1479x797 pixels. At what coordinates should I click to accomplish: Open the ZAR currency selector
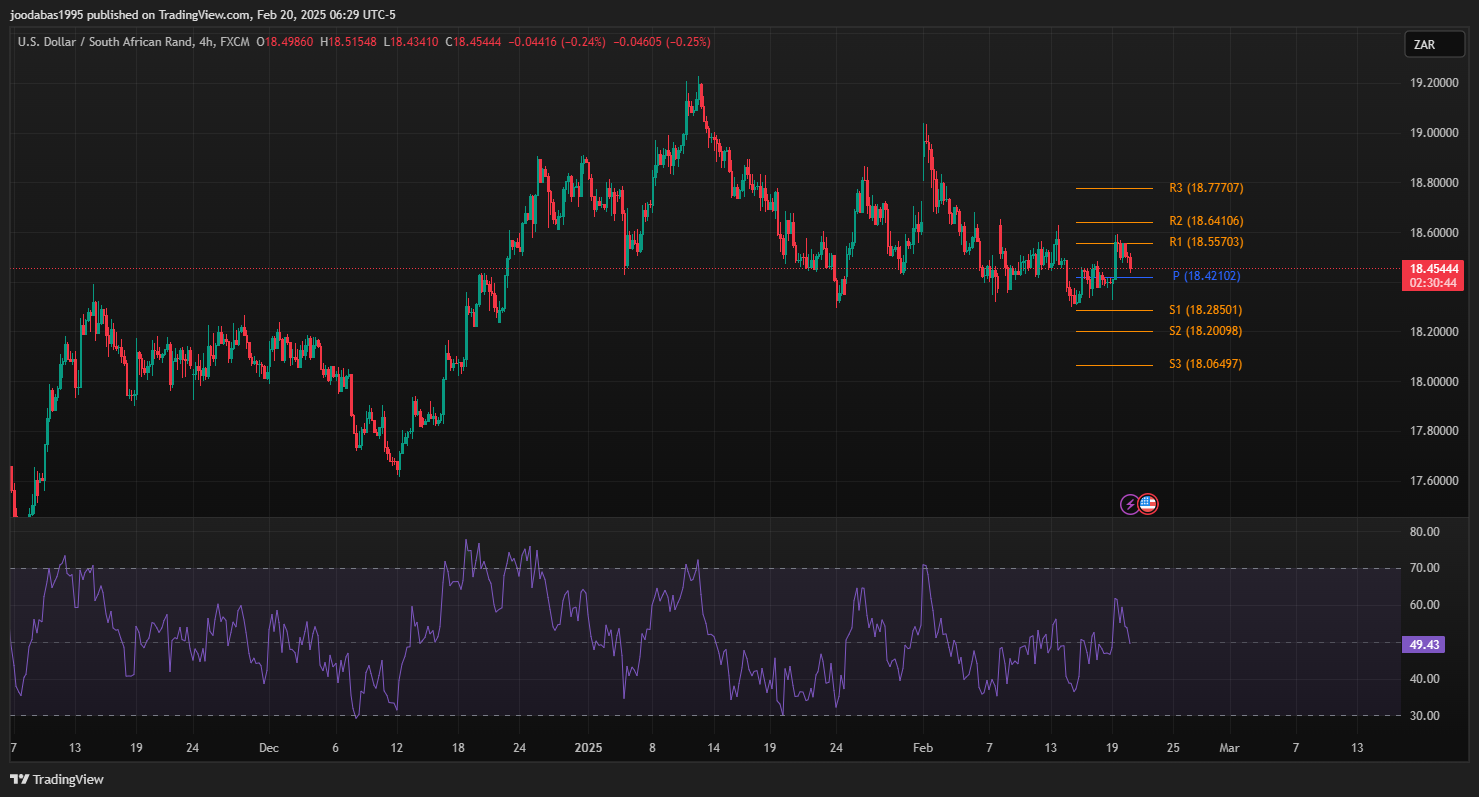pyautogui.click(x=1434, y=45)
